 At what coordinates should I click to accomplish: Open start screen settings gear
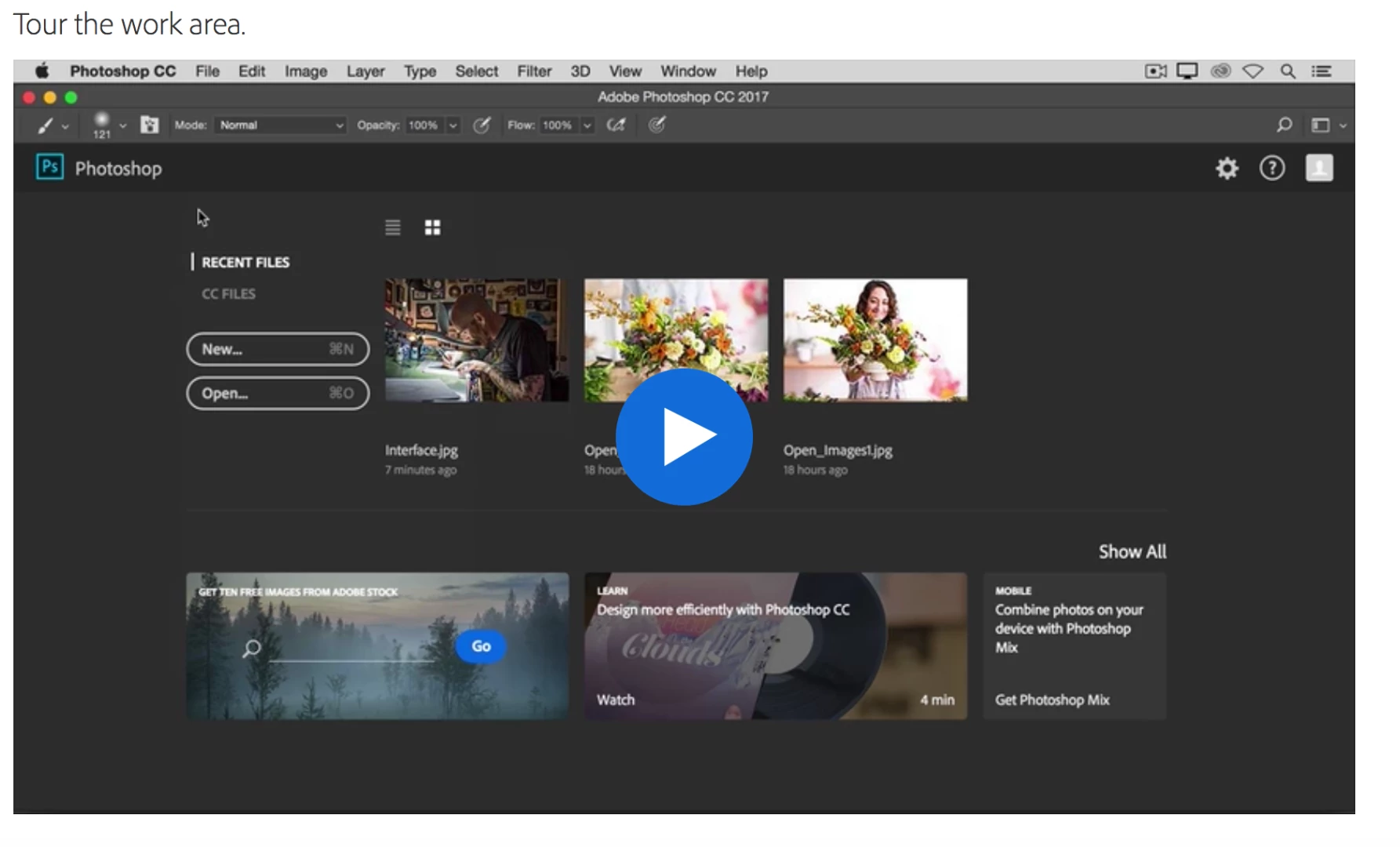click(1227, 168)
